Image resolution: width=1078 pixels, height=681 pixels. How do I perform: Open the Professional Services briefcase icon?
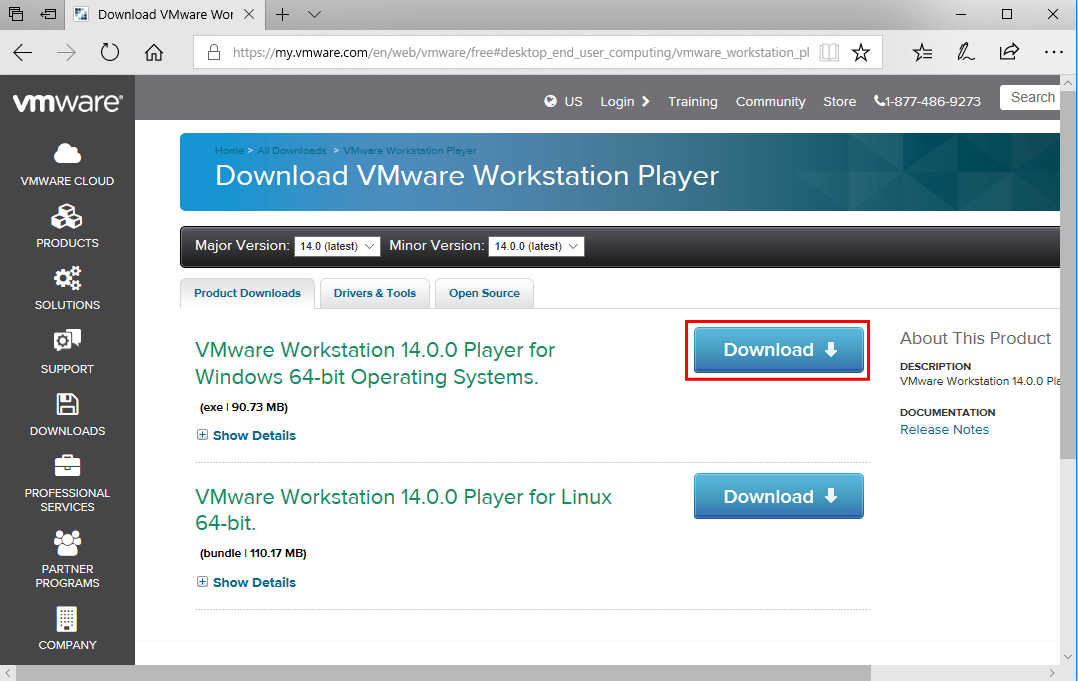(67, 466)
